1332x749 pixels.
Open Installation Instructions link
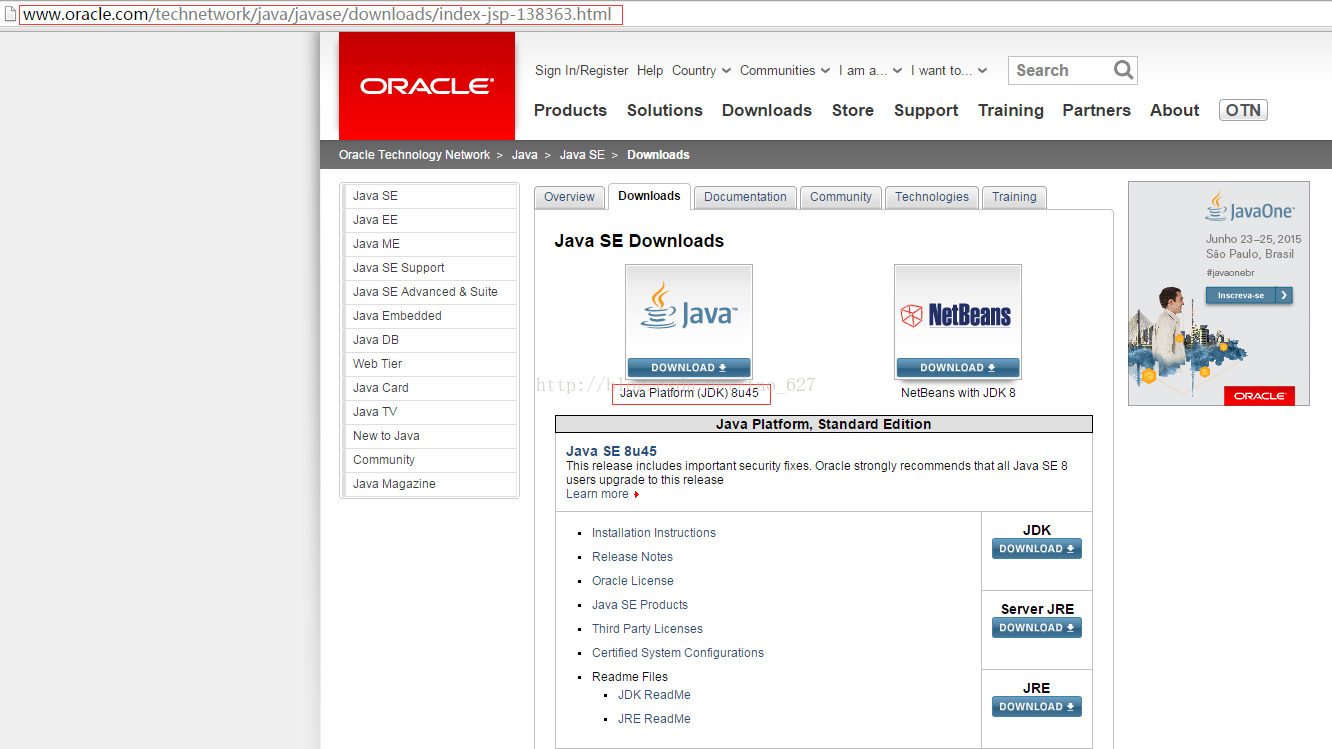pos(654,533)
